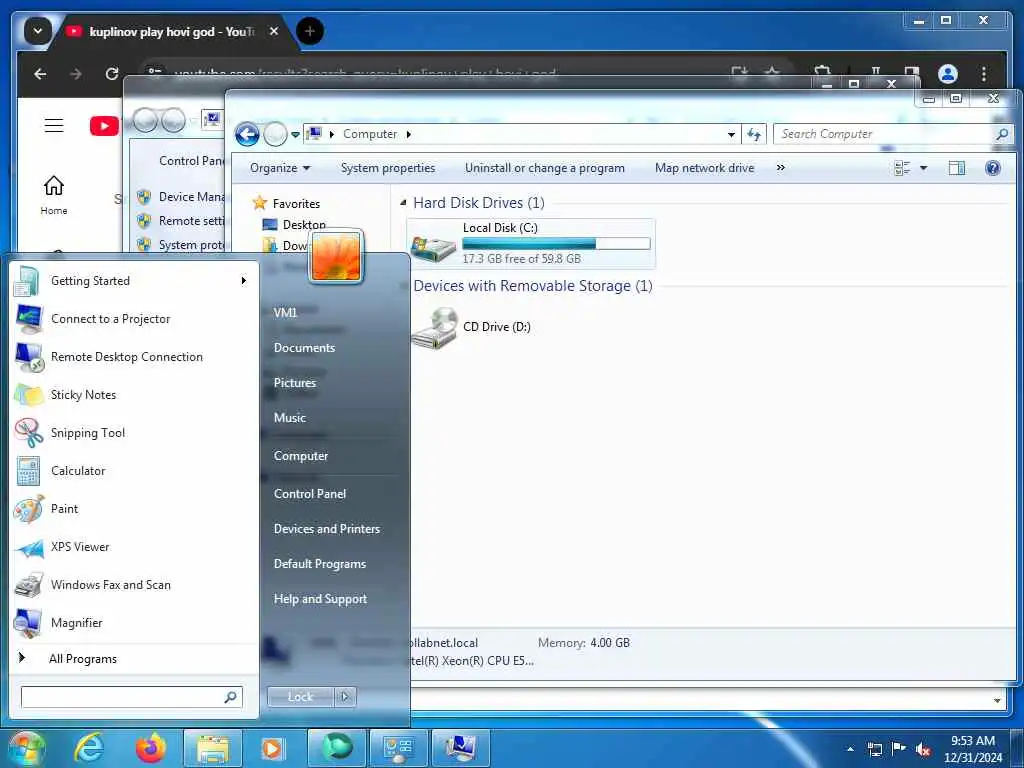
Task: Open Computer from Start menu right pane
Action: point(301,456)
